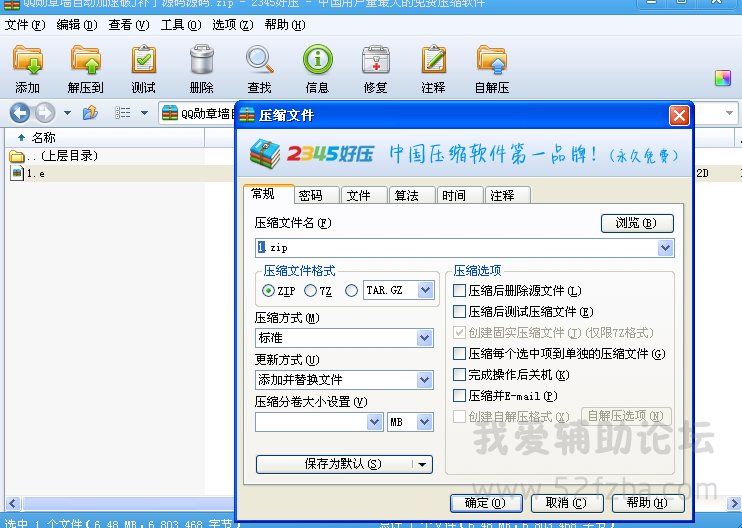Open the 信息 (Info) toolbar icon
Viewport: 742px width, 528px height.
(x=317, y=62)
